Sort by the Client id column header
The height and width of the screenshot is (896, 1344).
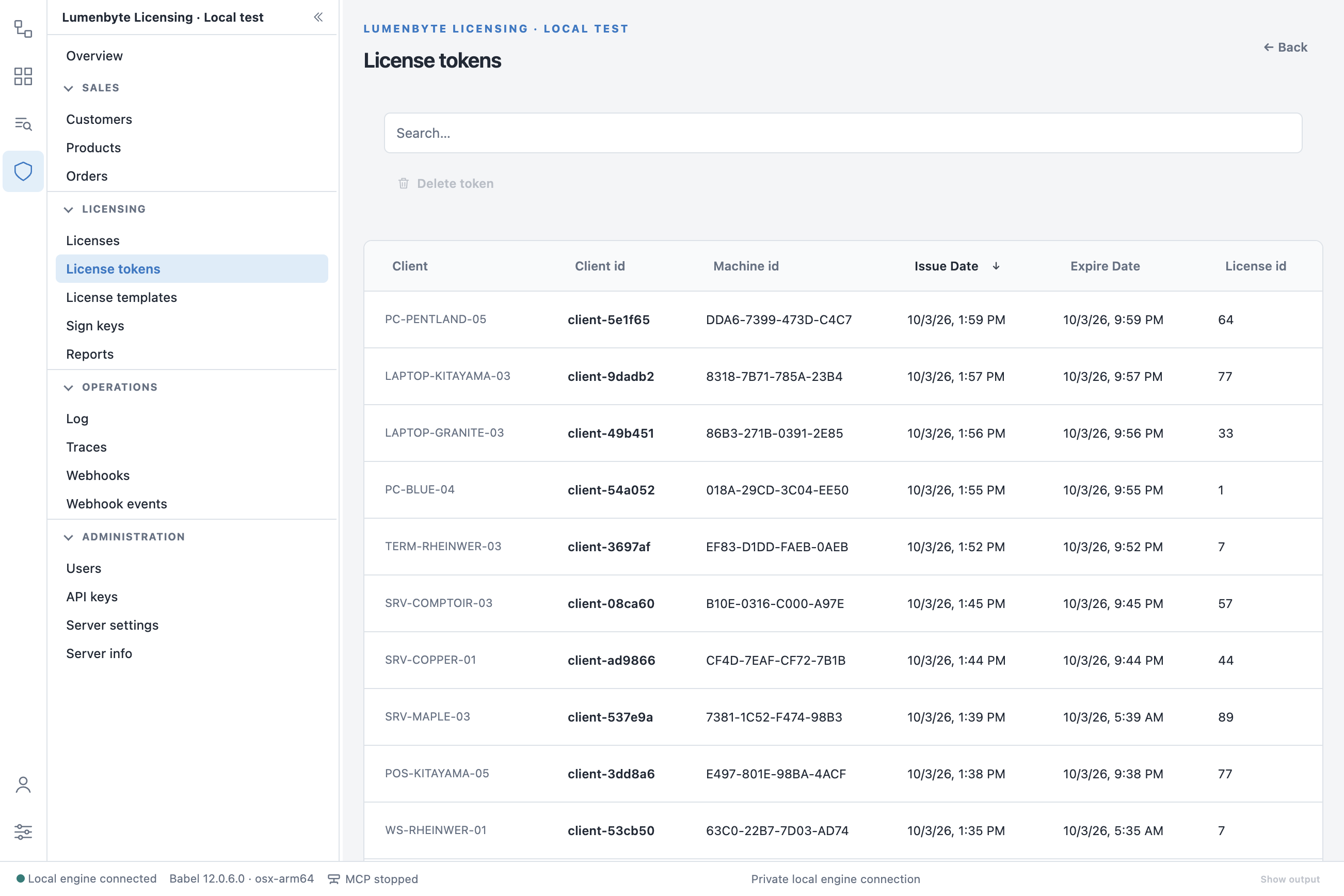[x=599, y=266]
